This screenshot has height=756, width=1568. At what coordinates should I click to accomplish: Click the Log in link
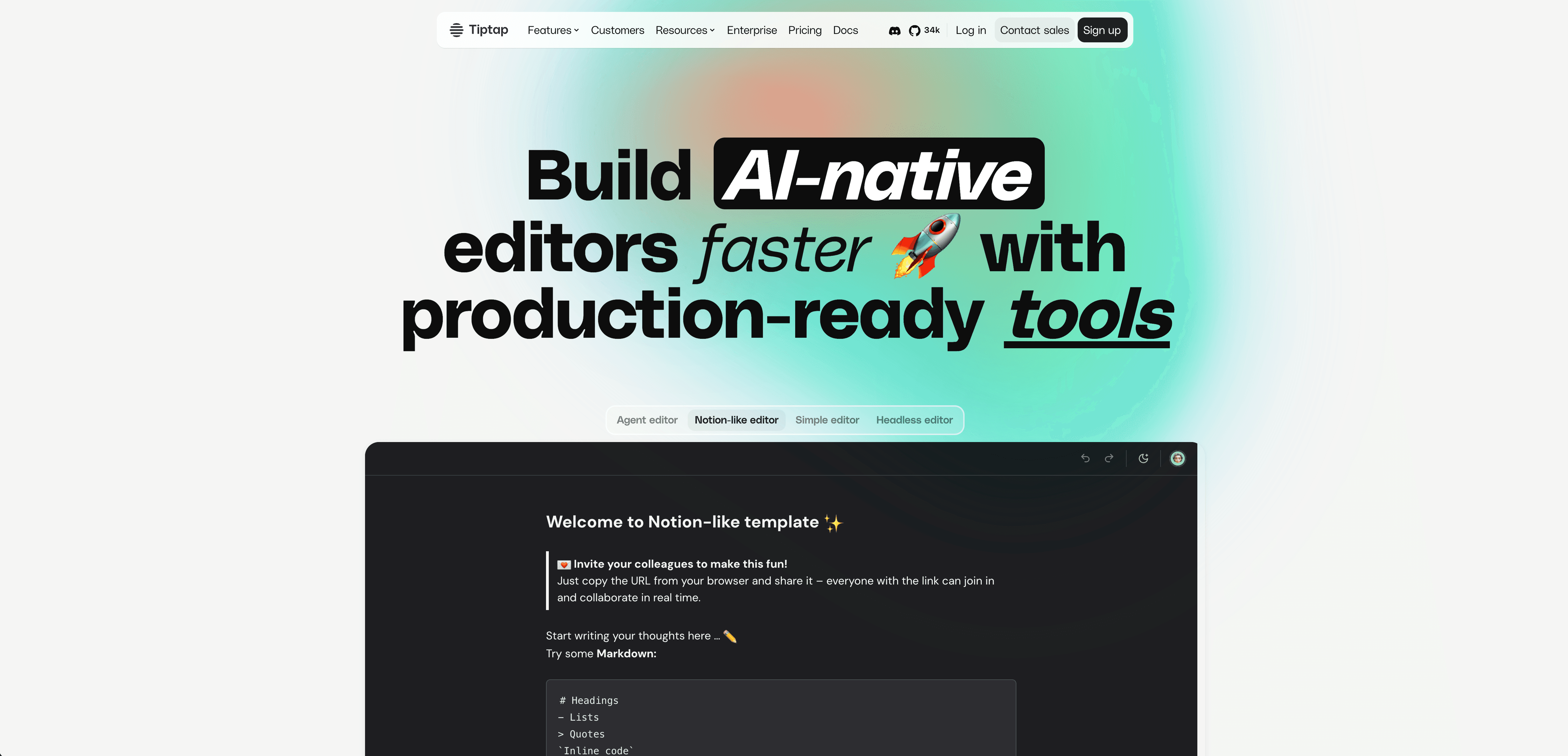[970, 30]
